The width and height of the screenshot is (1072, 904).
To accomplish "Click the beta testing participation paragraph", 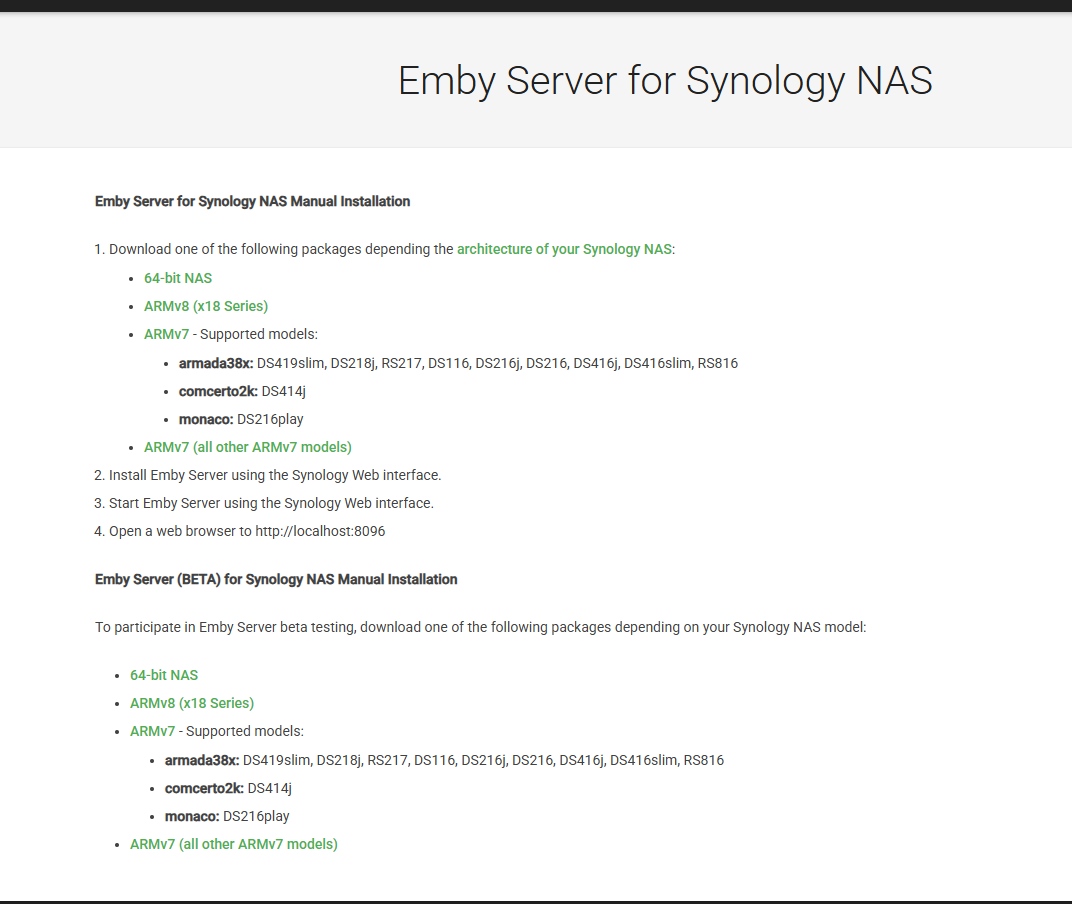I will tap(481, 627).
